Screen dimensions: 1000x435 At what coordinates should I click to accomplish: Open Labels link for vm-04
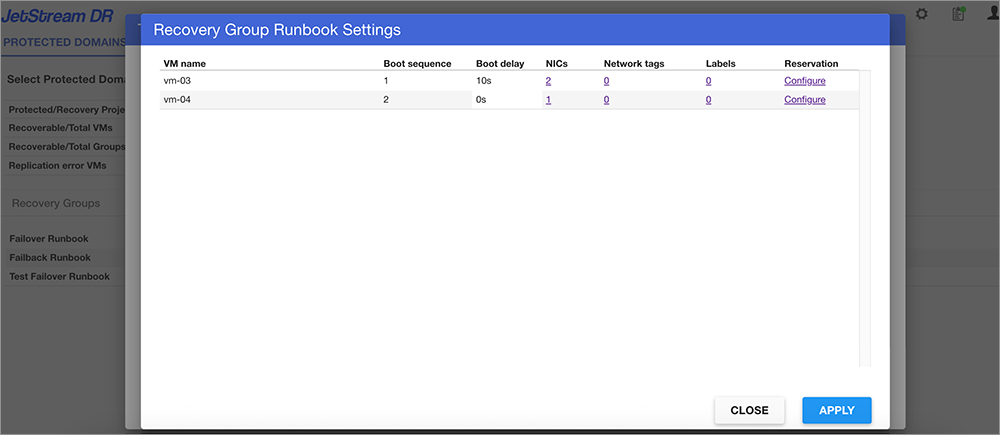pos(708,100)
